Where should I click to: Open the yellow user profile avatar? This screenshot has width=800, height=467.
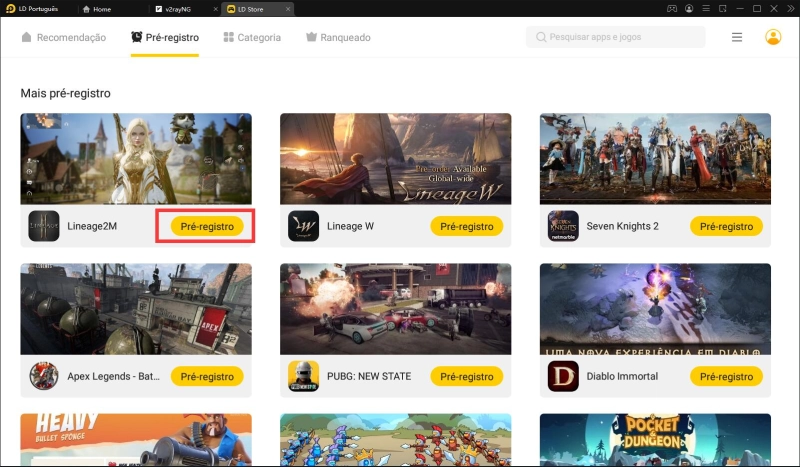773,37
